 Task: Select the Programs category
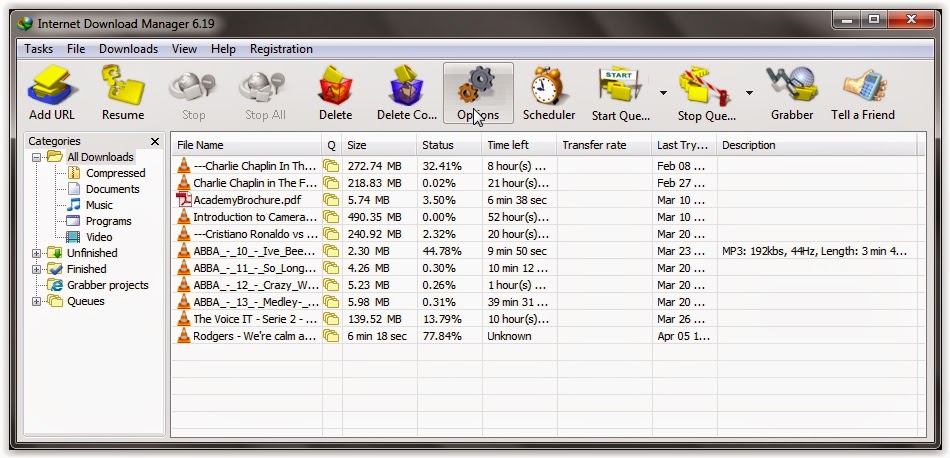(x=108, y=221)
